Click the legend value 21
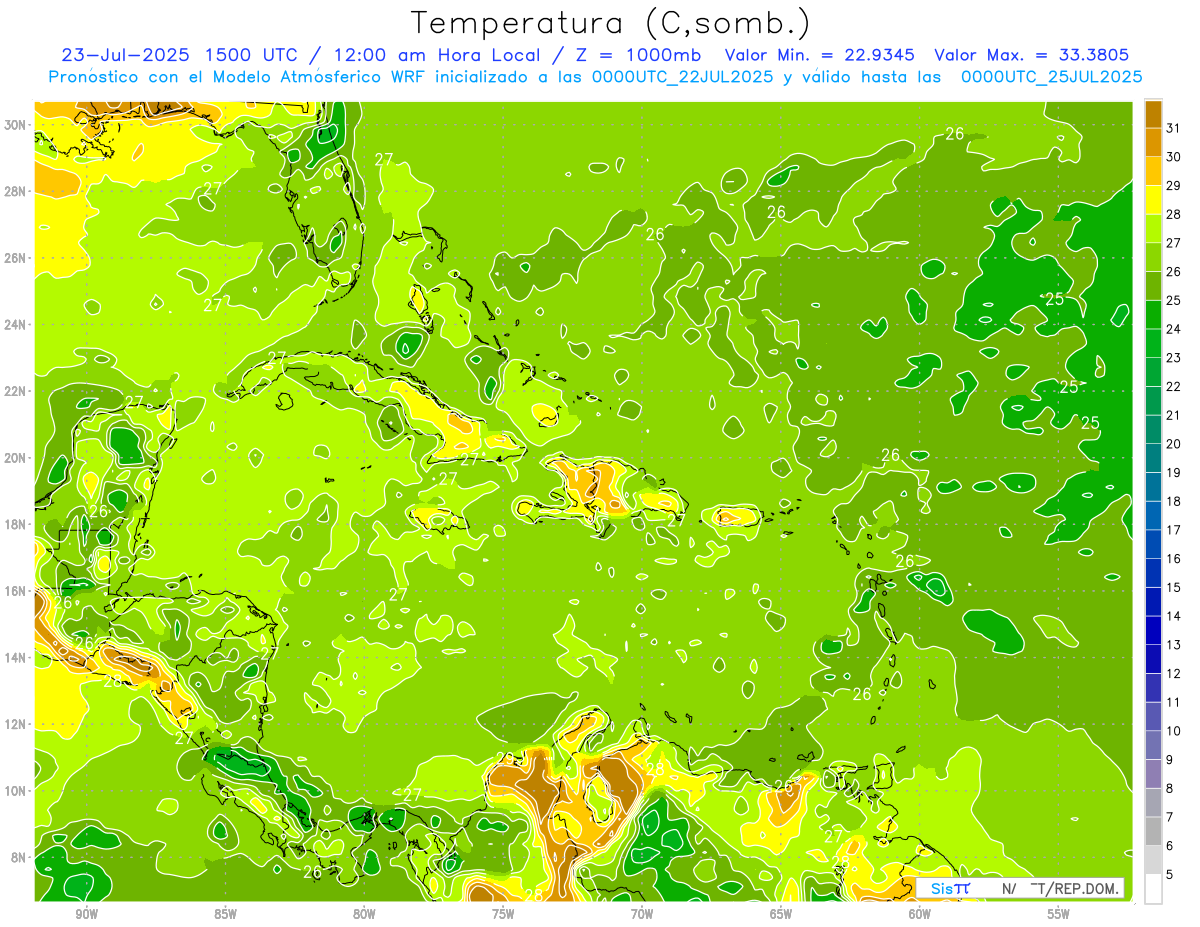 click(1174, 415)
